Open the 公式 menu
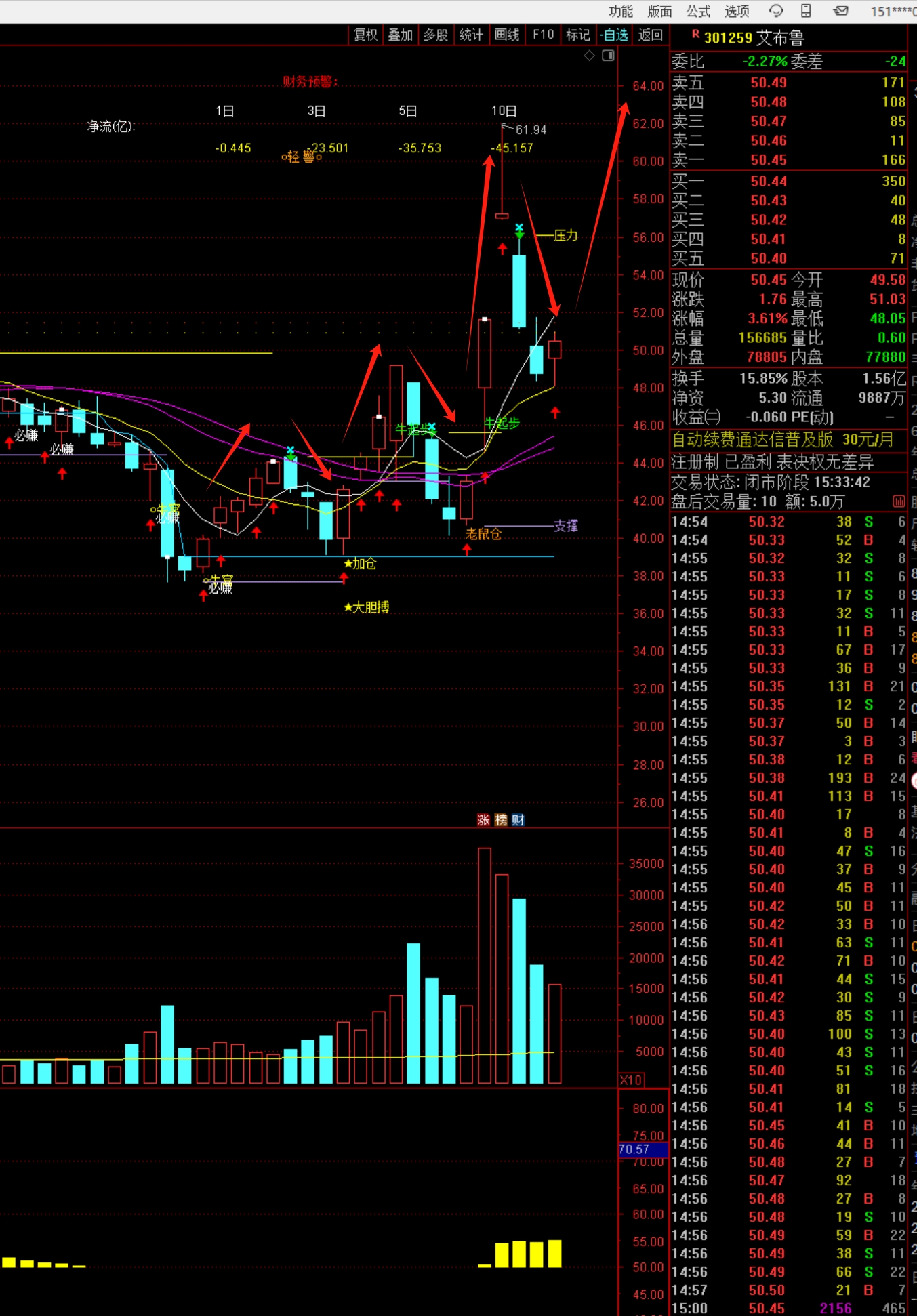Viewport: 917px width, 1316px height. 698,11
